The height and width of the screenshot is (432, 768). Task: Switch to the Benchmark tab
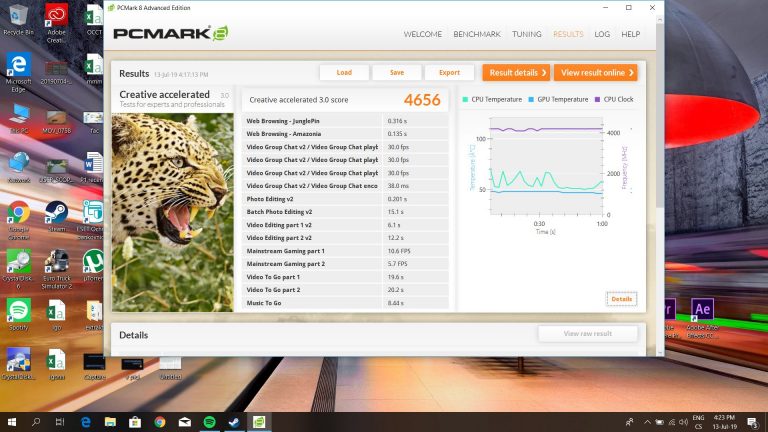click(477, 34)
